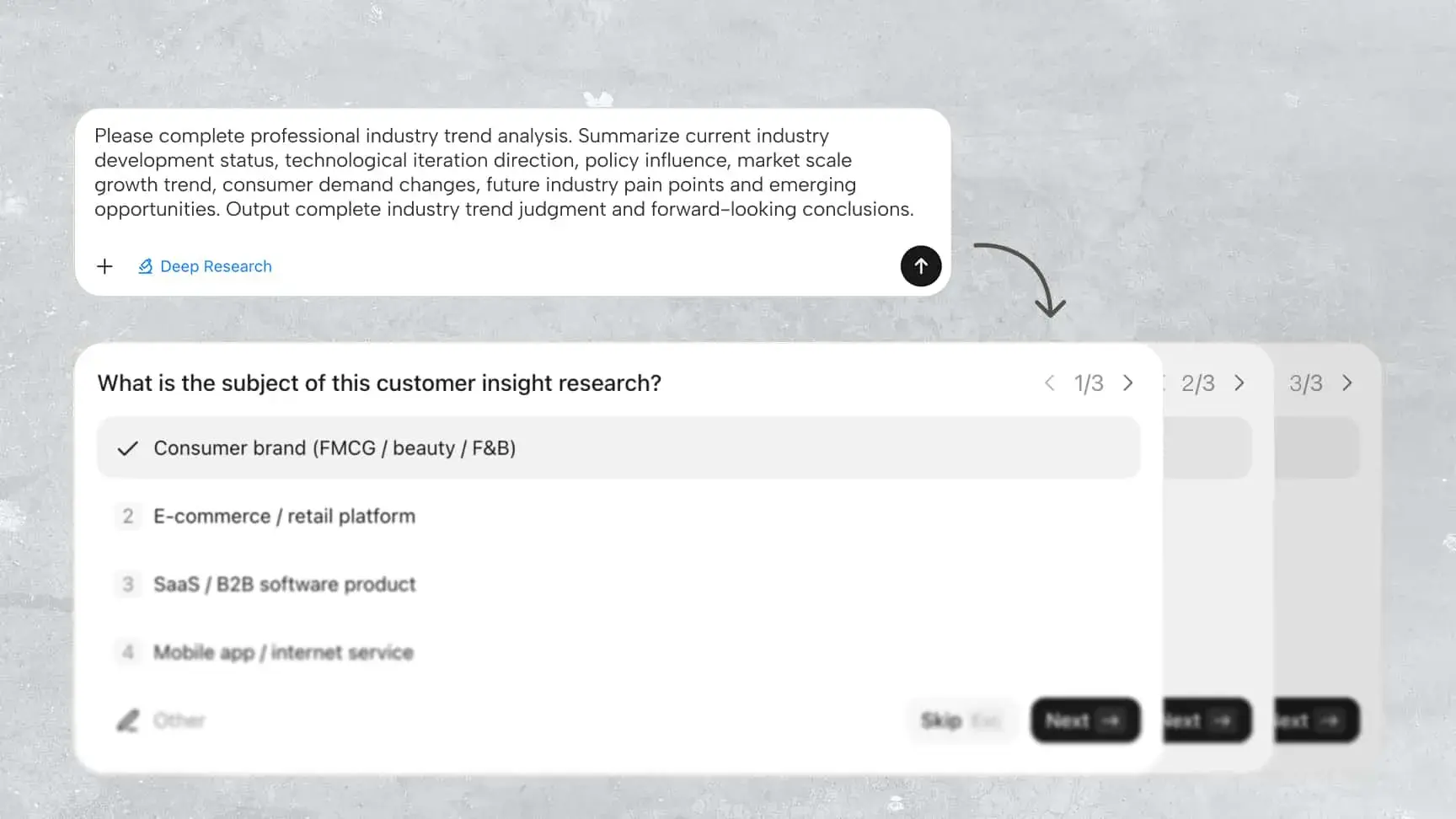The height and width of the screenshot is (819, 1456).
Task: Click the Next button on first card
Action: (x=1085, y=720)
